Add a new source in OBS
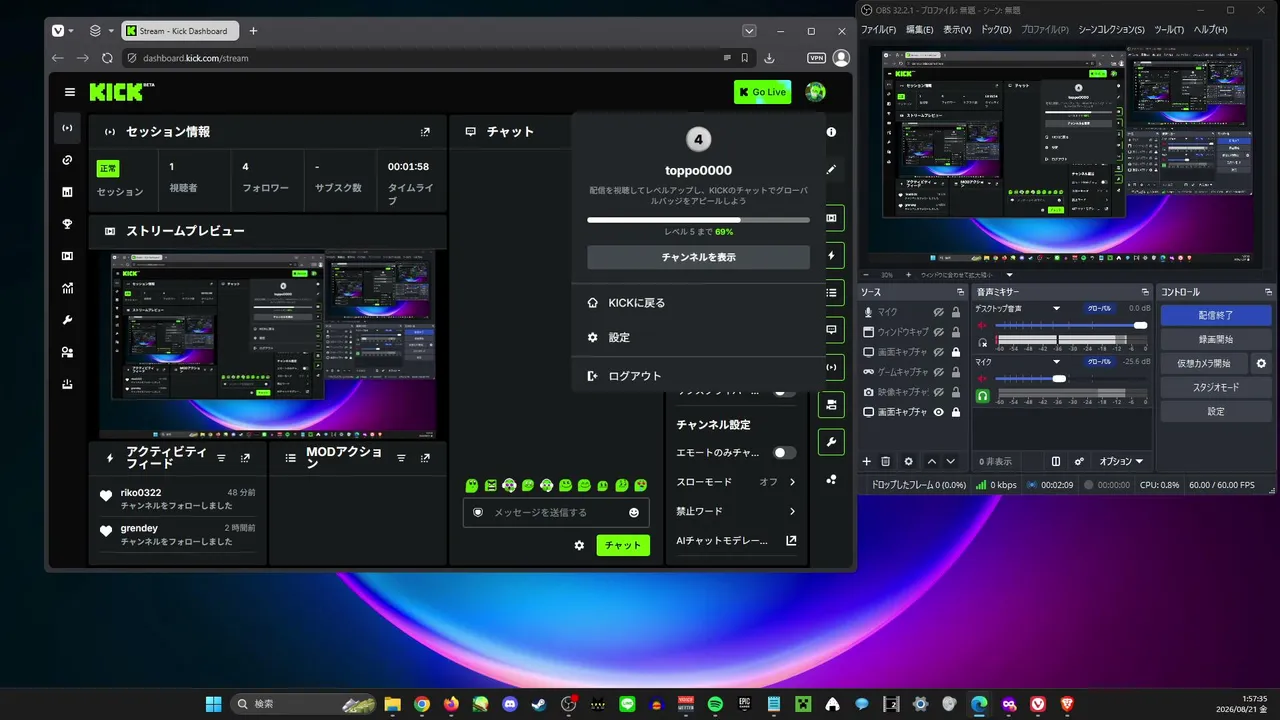The height and width of the screenshot is (720, 1280). coord(867,462)
